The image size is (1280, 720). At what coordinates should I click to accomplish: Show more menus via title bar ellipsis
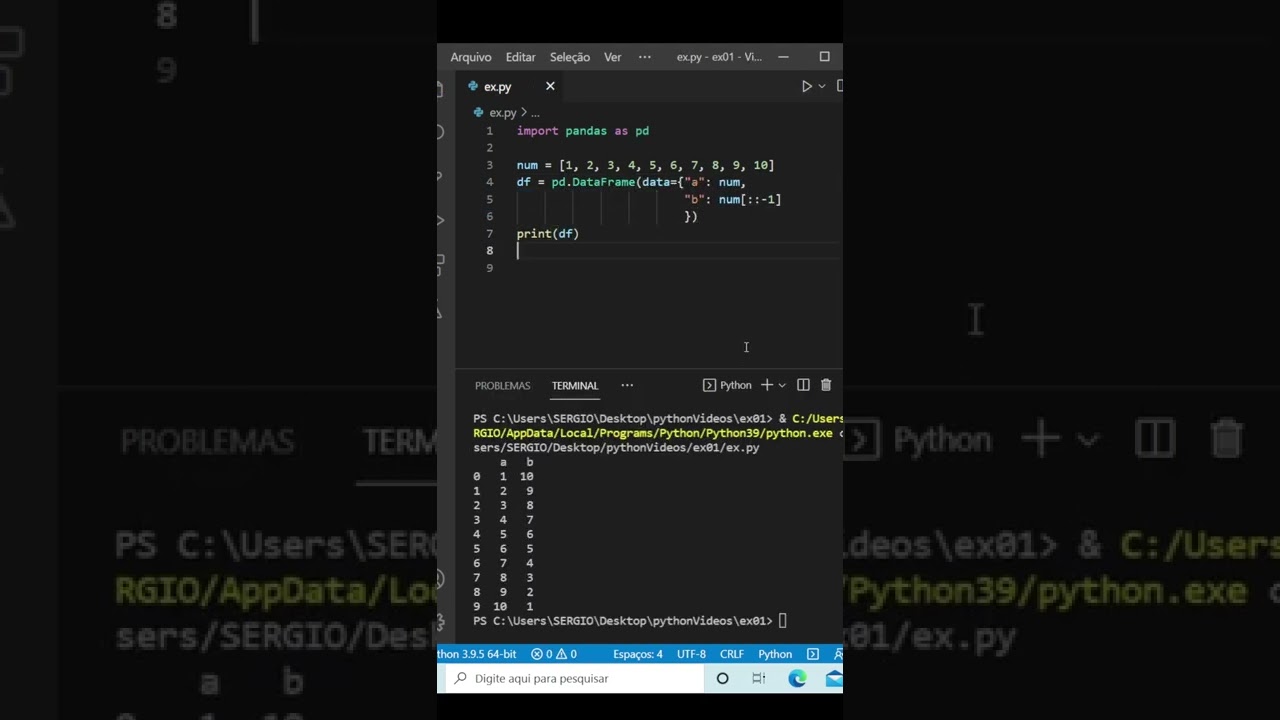click(x=644, y=57)
